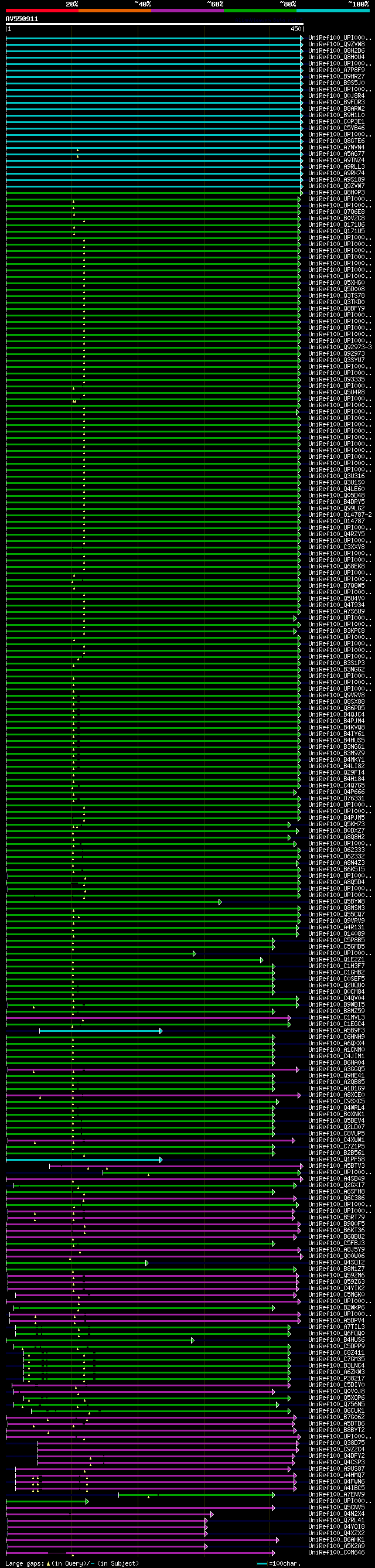Select hit label UniRef100_B9S5J0

point(337,83)
